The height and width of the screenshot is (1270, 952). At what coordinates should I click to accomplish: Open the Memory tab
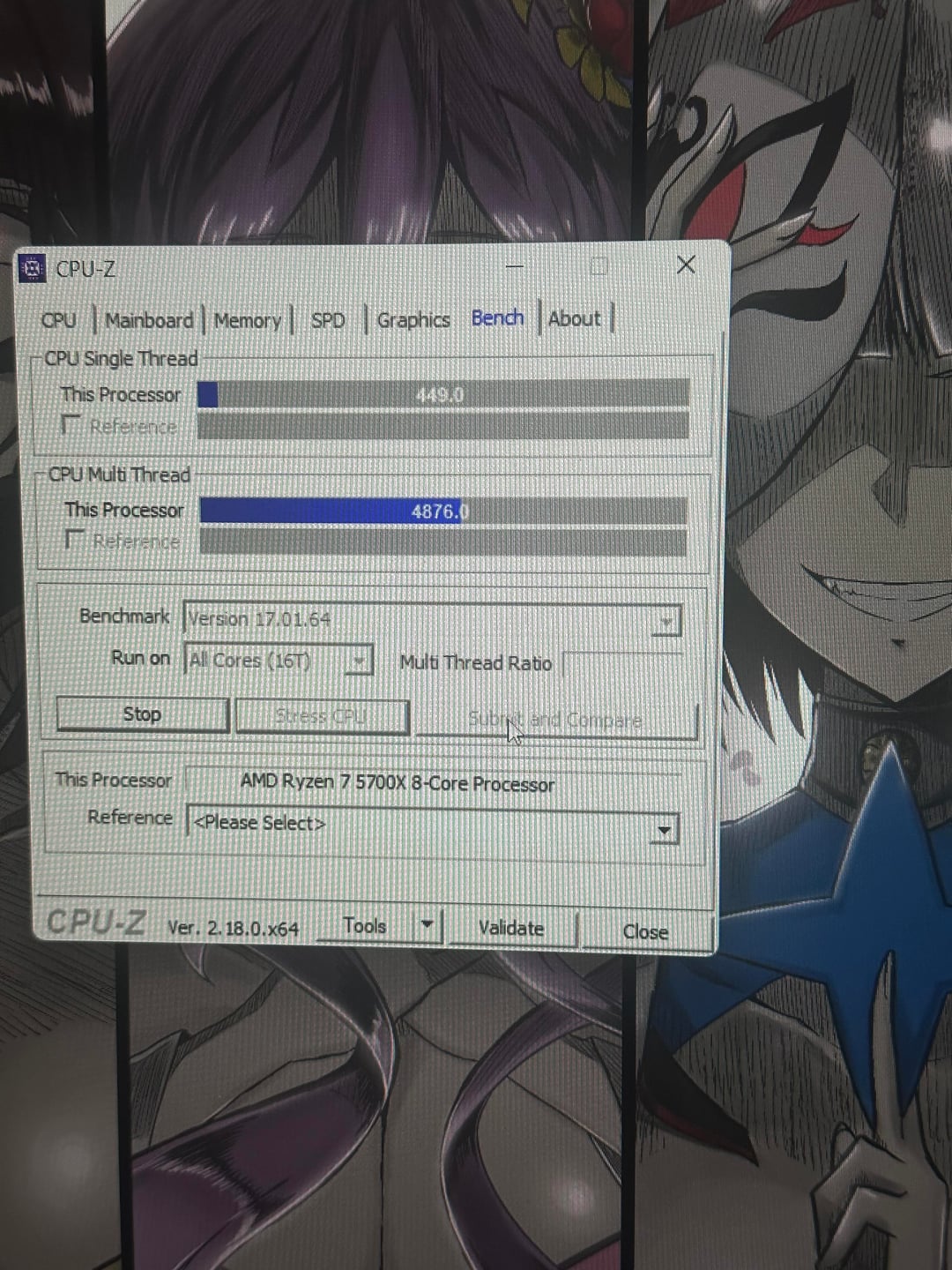pos(248,321)
